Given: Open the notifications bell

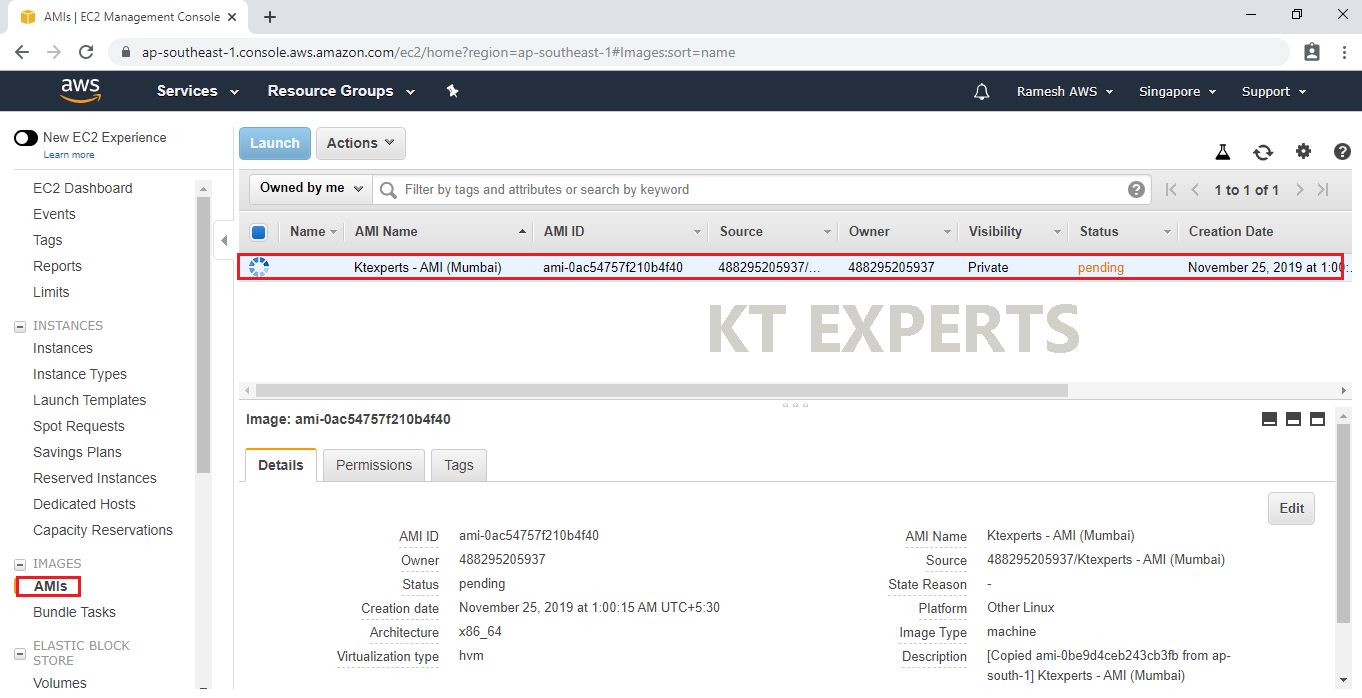Looking at the screenshot, I should (982, 91).
